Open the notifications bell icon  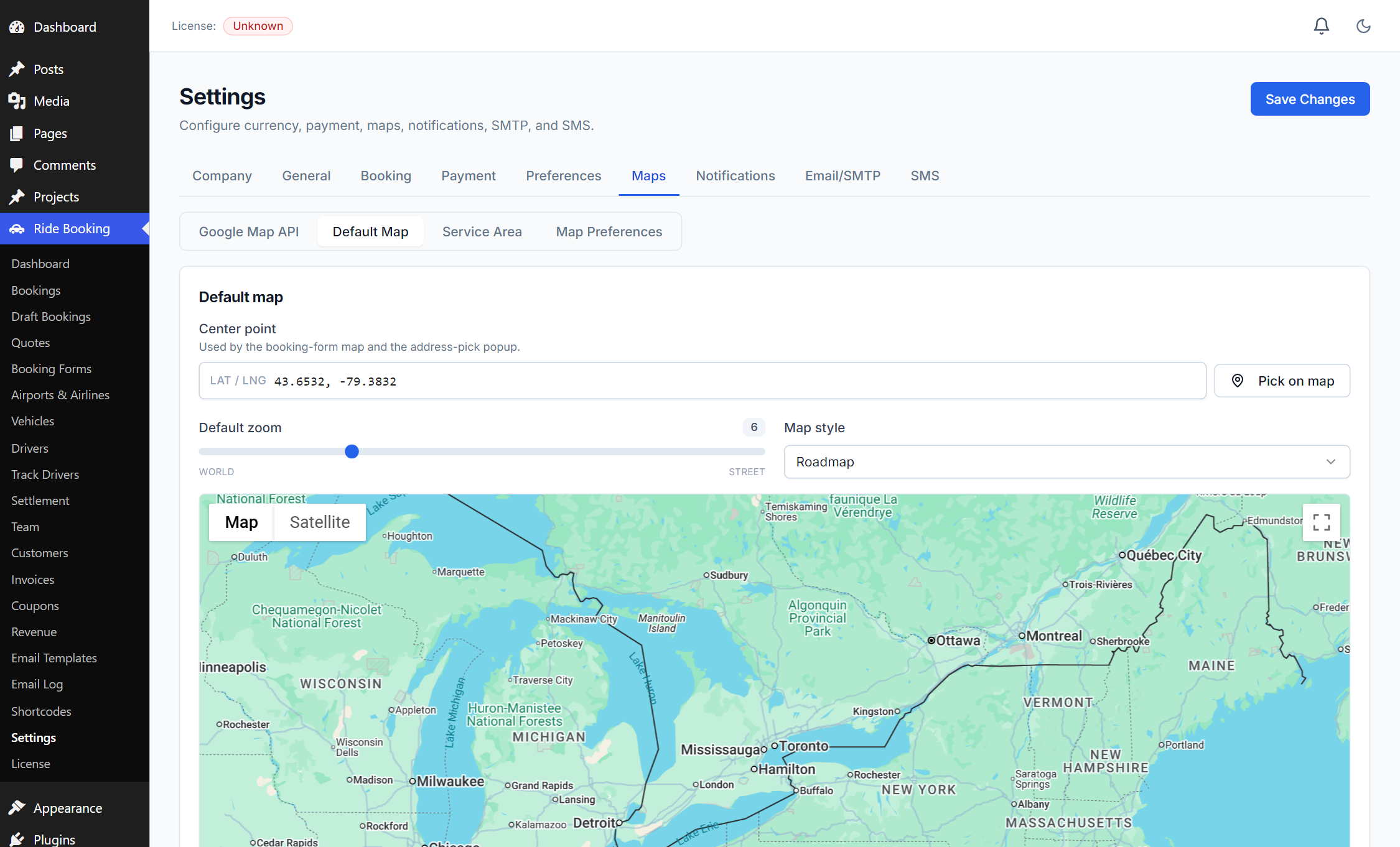tap(1321, 25)
